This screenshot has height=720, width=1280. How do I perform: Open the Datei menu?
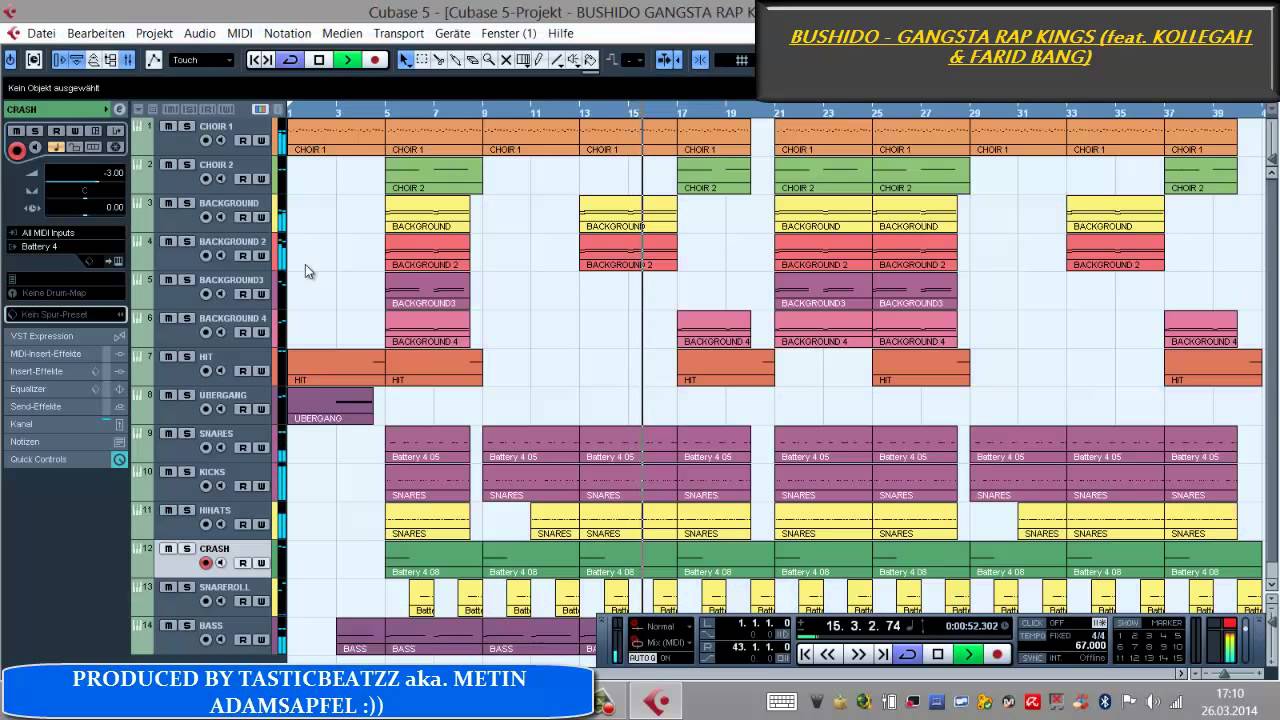coord(41,33)
